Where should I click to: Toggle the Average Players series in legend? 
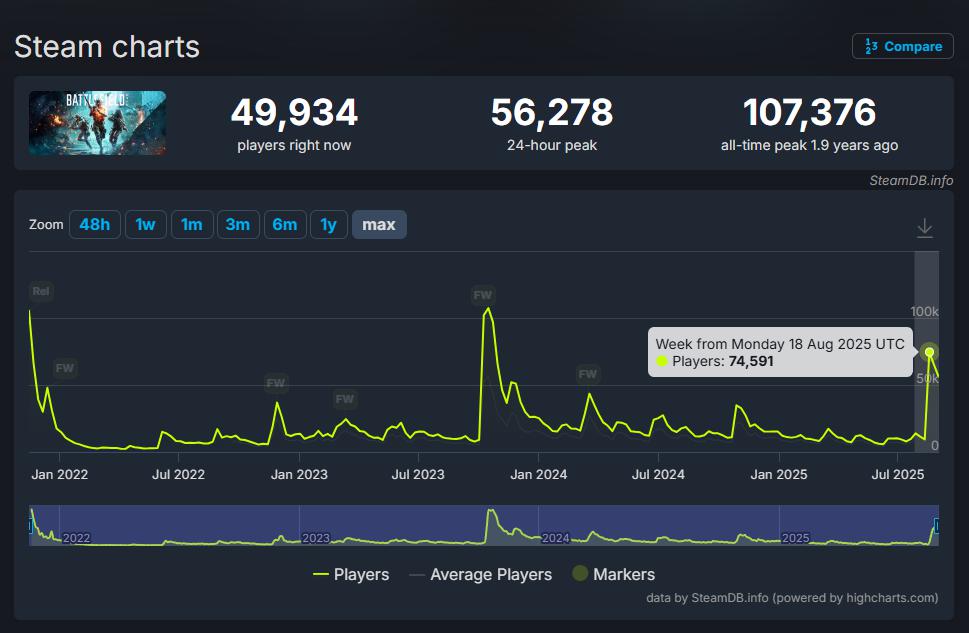(x=481, y=574)
